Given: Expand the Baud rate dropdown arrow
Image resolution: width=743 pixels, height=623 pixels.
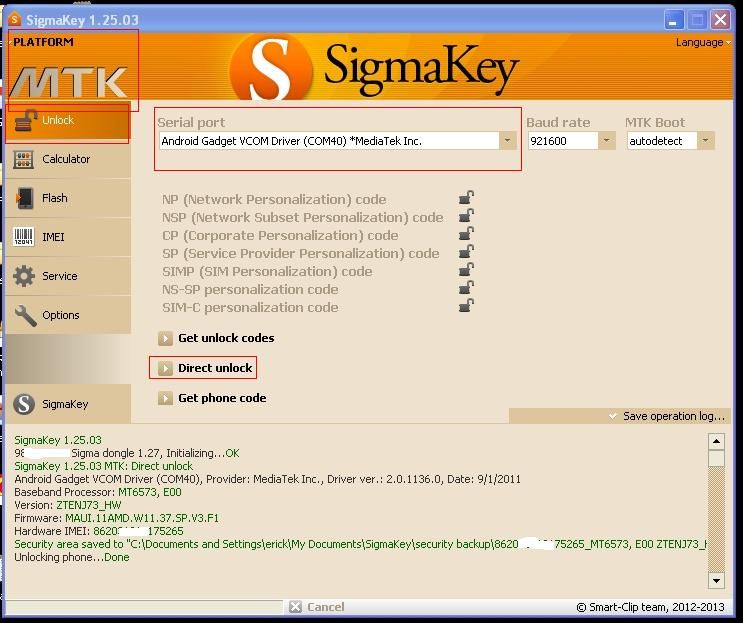Looking at the screenshot, I should 606,141.
